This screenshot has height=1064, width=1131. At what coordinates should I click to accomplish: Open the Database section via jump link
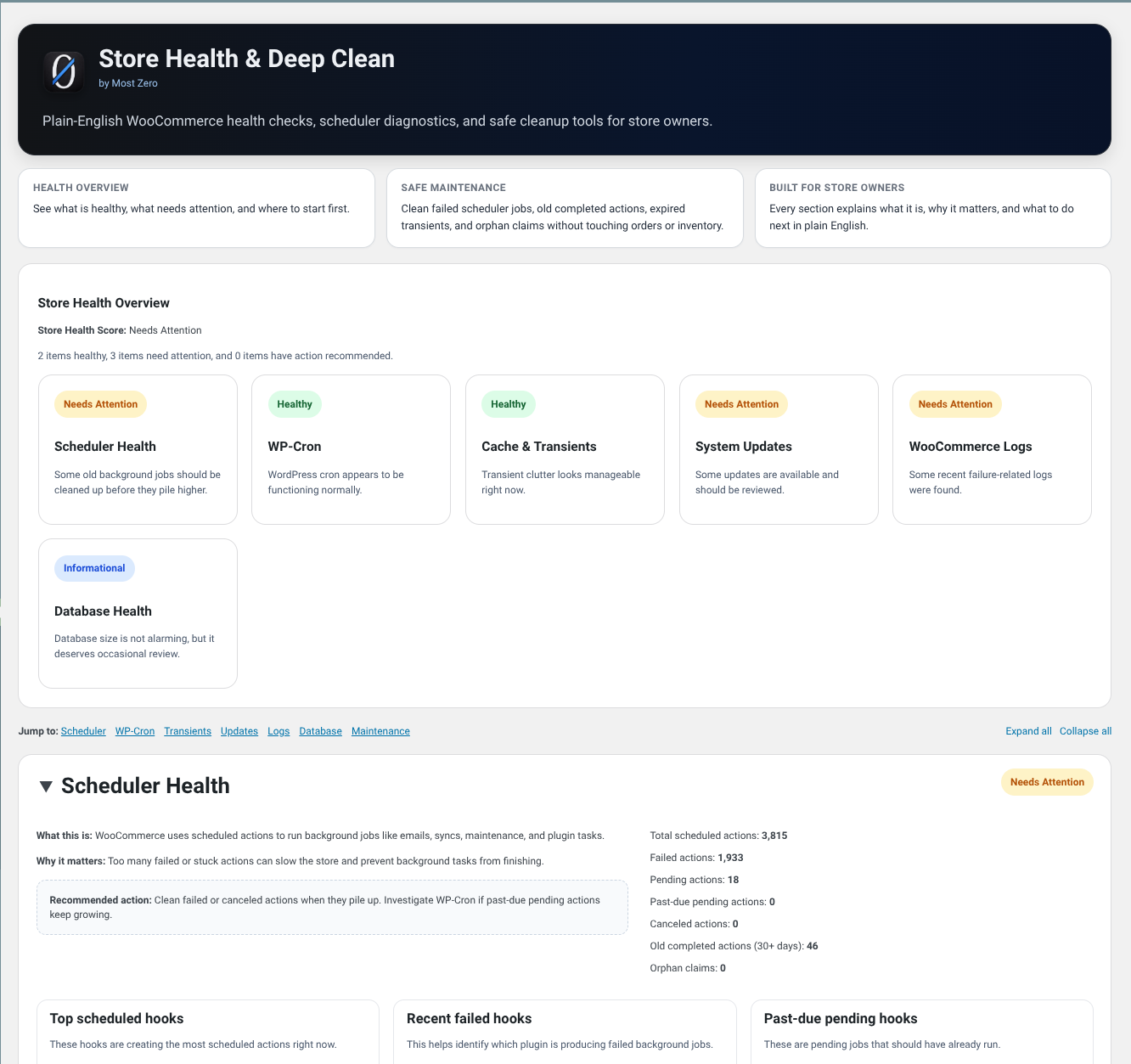[x=320, y=730]
